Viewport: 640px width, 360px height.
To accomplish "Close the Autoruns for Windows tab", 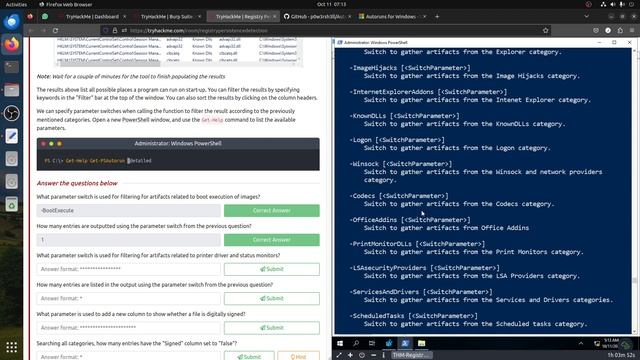I will tap(424, 16).
